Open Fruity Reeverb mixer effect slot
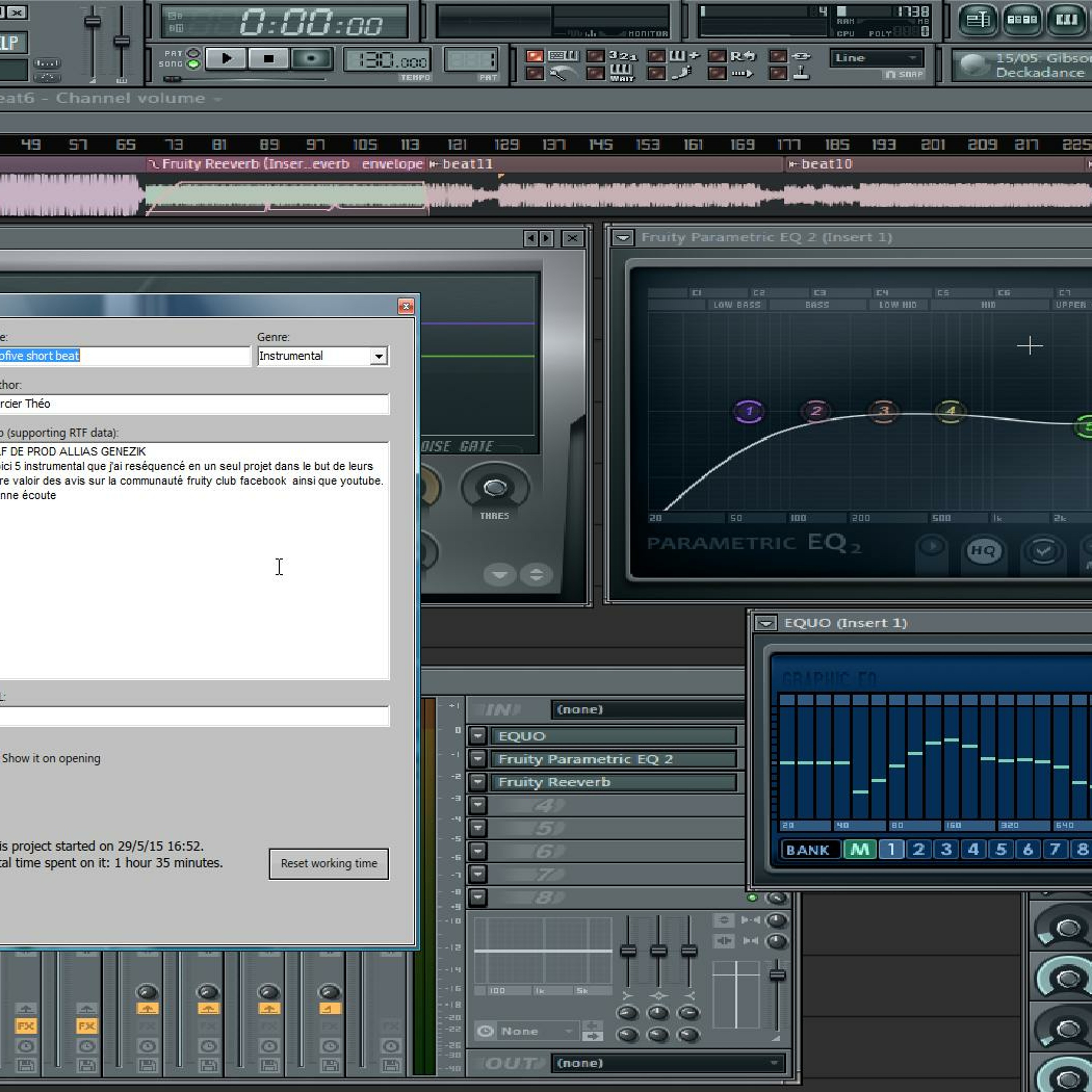The width and height of the screenshot is (1092, 1092). (x=614, y=782)
